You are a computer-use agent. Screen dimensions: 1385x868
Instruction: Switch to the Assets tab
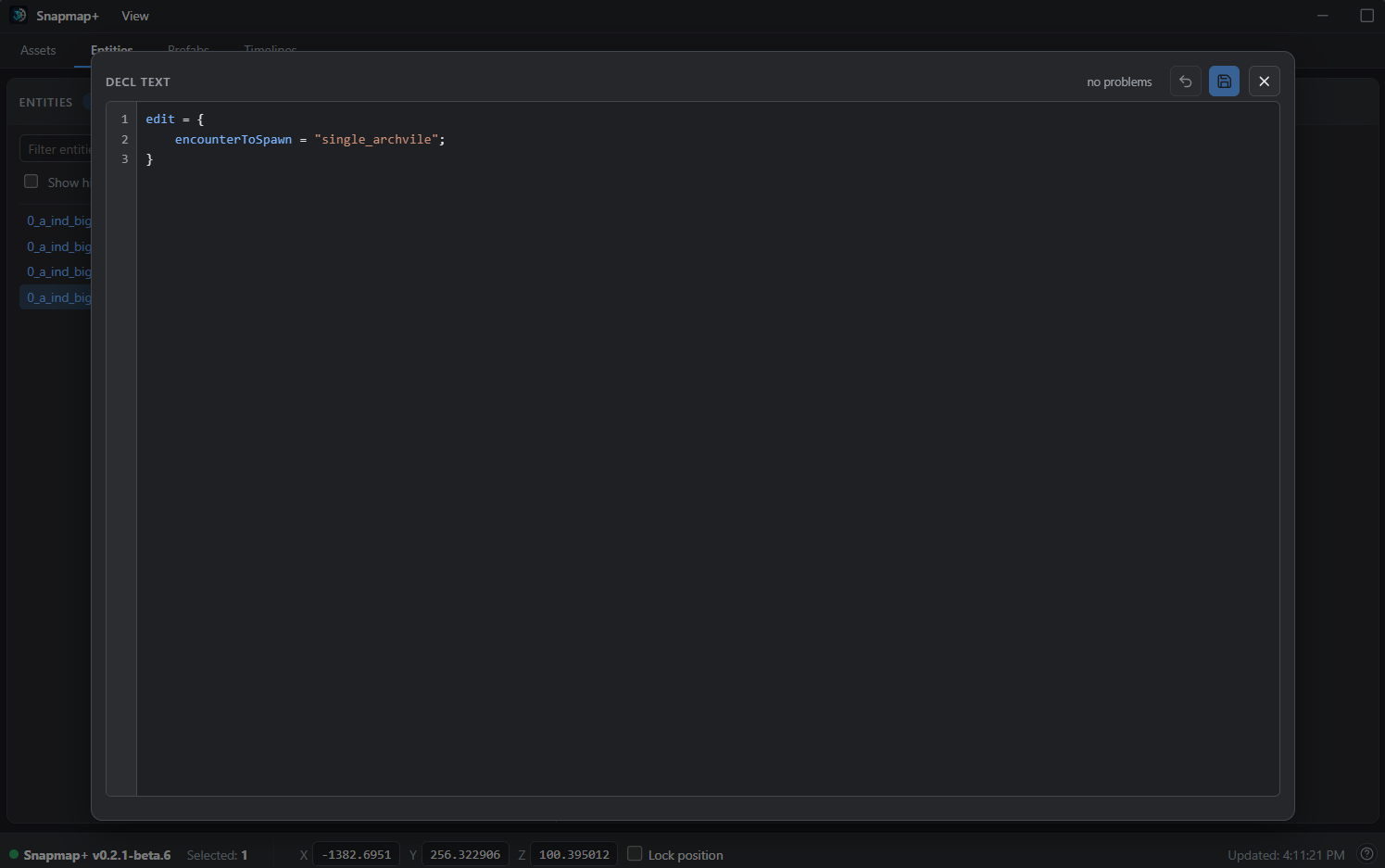coord(38,50)
